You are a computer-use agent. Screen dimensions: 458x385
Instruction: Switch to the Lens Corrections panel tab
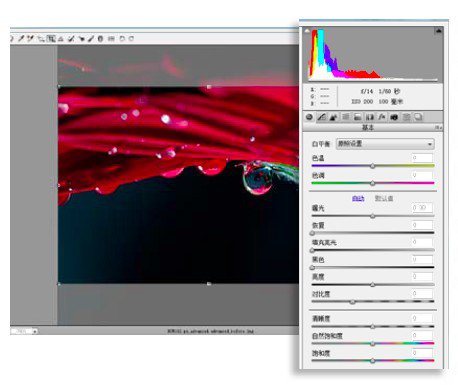click(x=370, y=117)
